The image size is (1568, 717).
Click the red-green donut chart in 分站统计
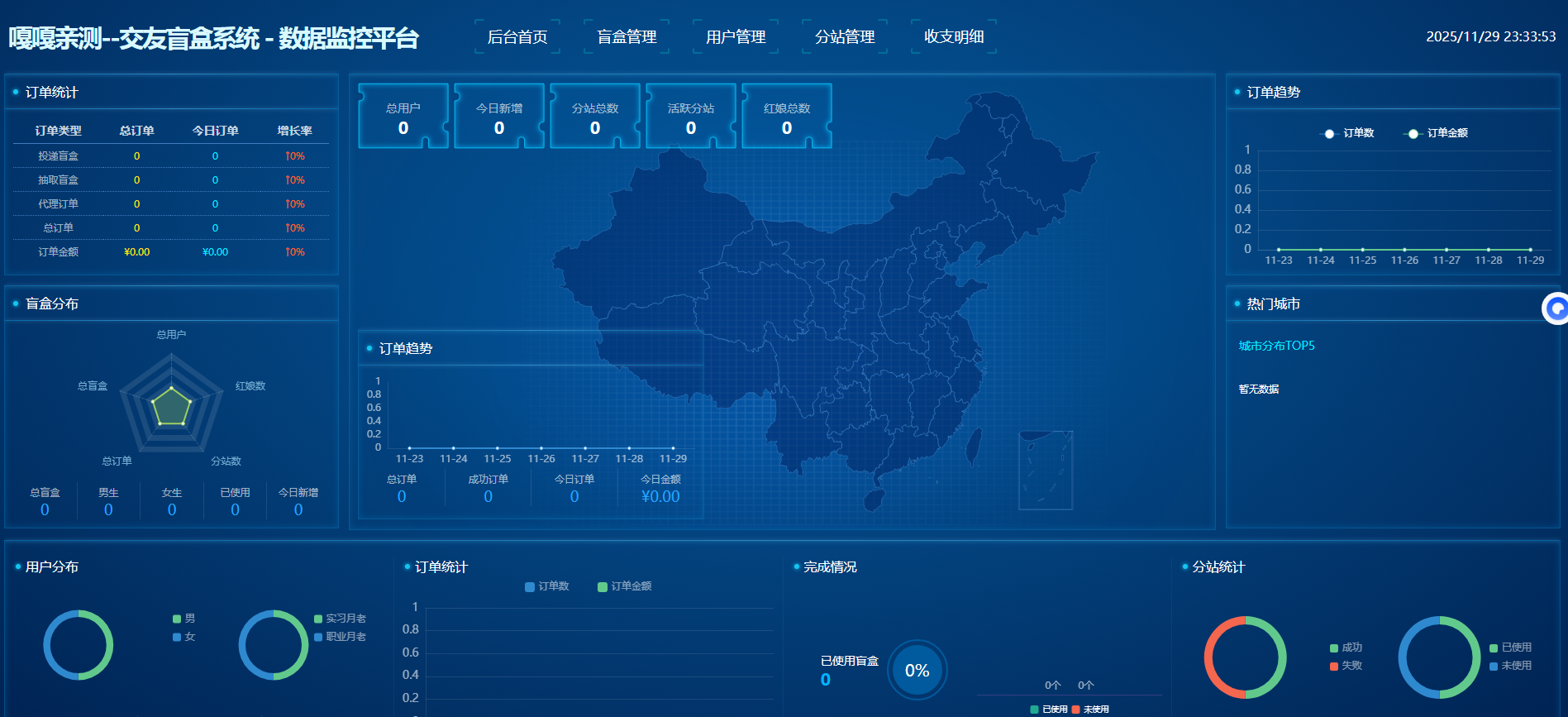click(1245, 657)
